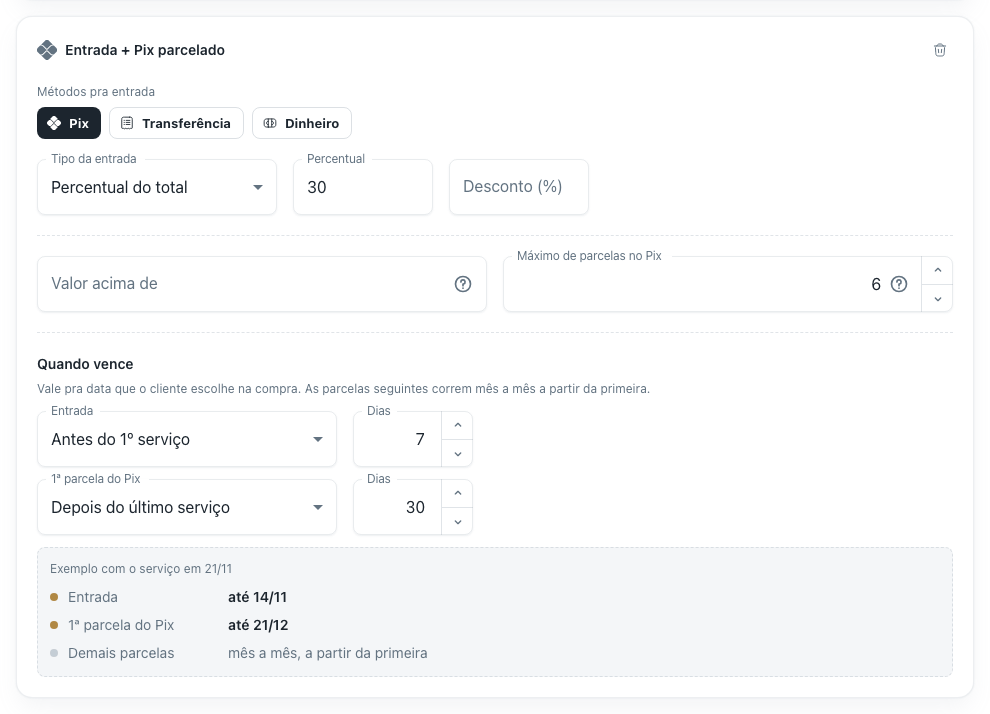
Task: Open the Entrada timing dropdown
Action: click(x=187, y=439)
